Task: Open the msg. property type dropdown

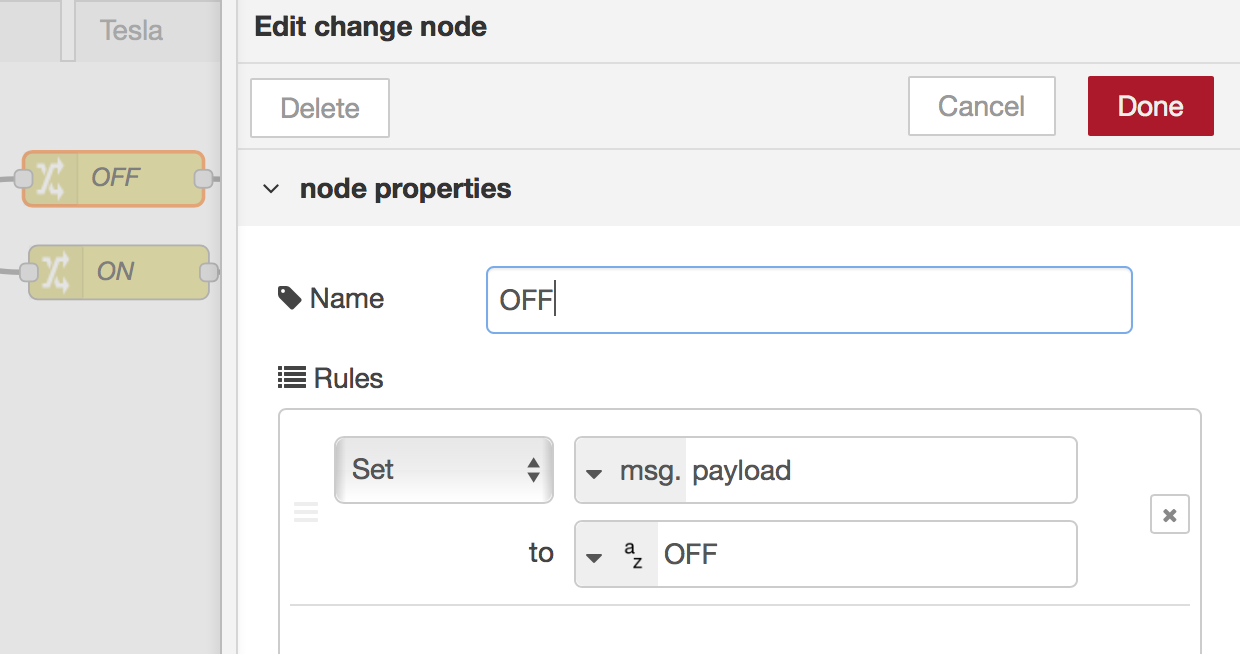Action: 595,471
